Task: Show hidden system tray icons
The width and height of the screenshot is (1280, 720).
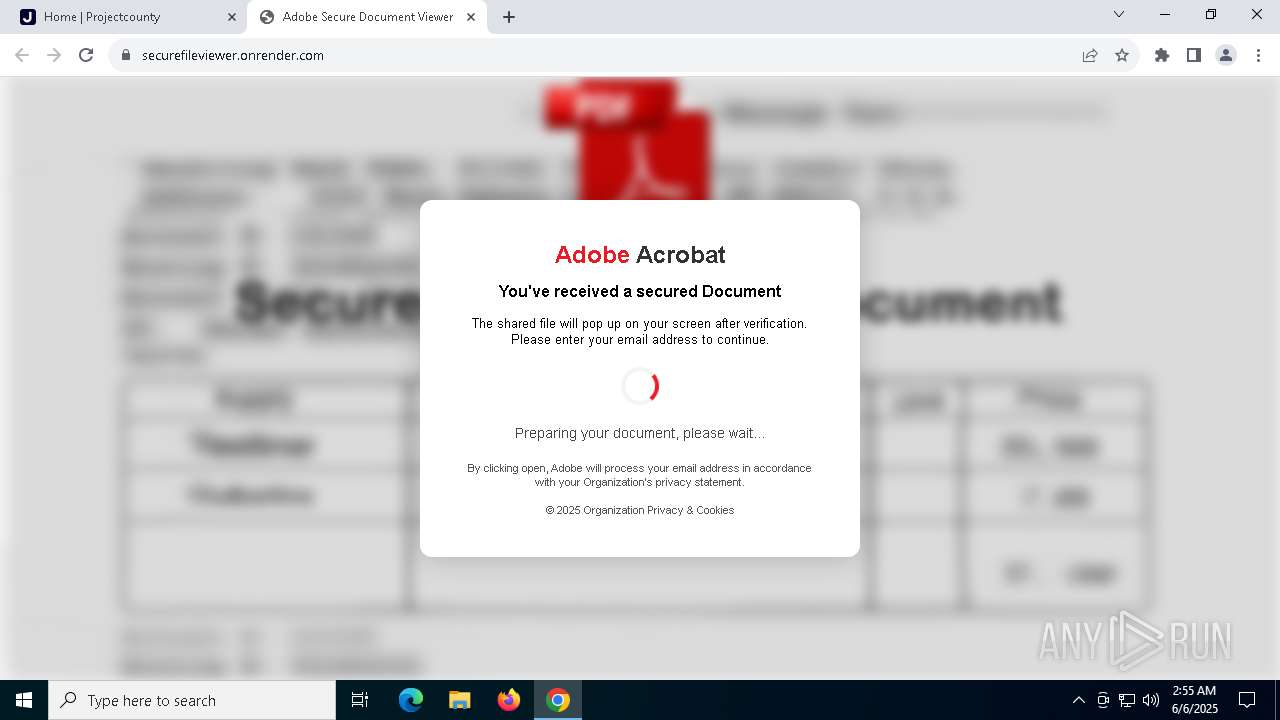Action: [x=1078, y=700]
